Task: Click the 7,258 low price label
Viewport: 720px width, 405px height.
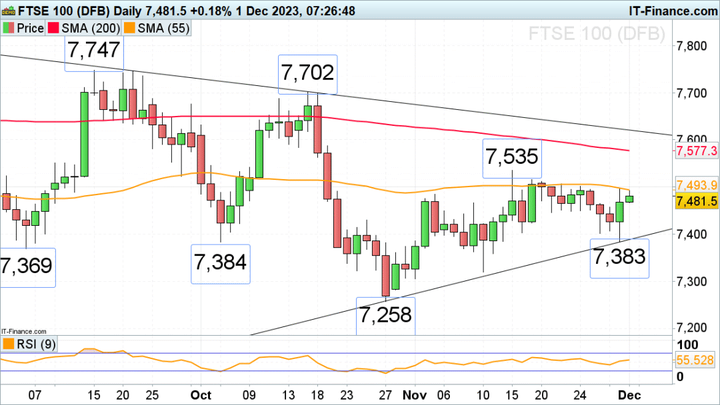Action: click(x=386, y=315)
